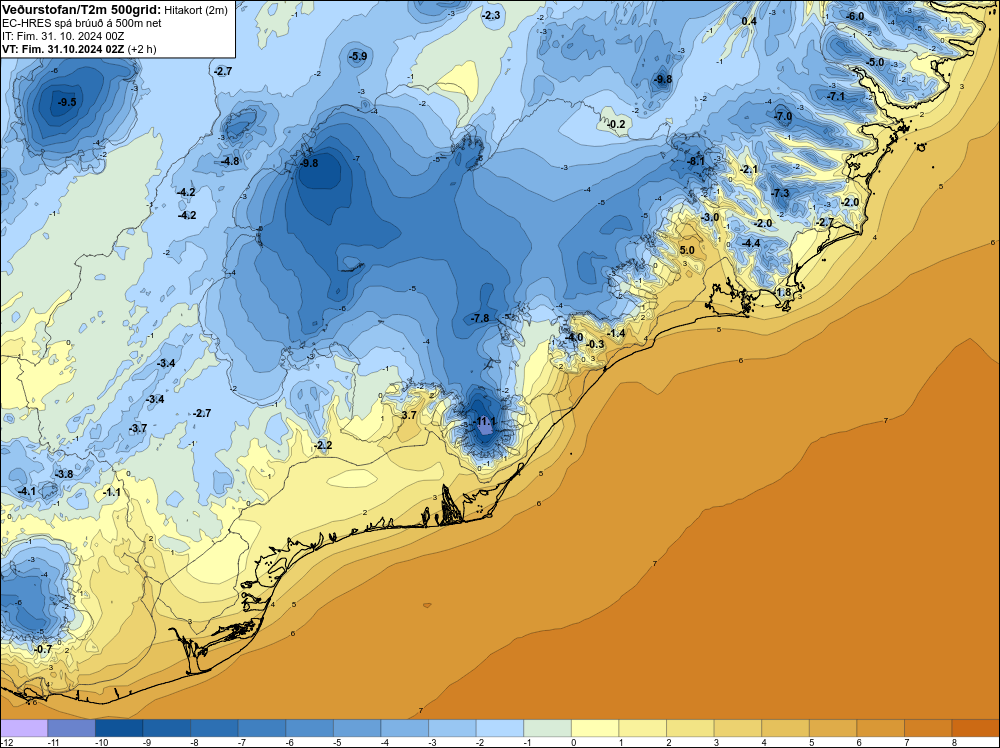Viewport: 1000px width, 748px height.
Task: Click the 'IT: Fim. 31. 10. 2024 00Z' line
Action: click(x=63, y=36)
